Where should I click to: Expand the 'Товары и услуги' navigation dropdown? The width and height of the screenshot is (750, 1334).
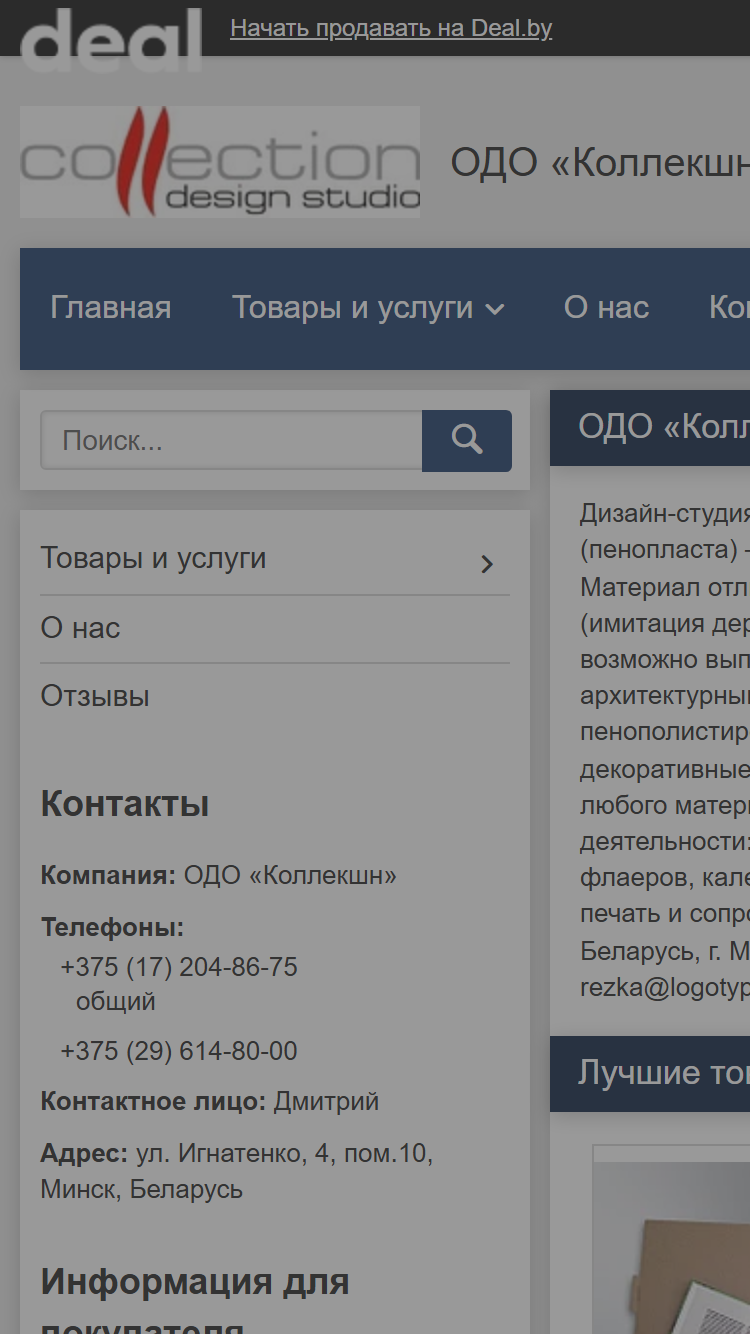[368, 307]
